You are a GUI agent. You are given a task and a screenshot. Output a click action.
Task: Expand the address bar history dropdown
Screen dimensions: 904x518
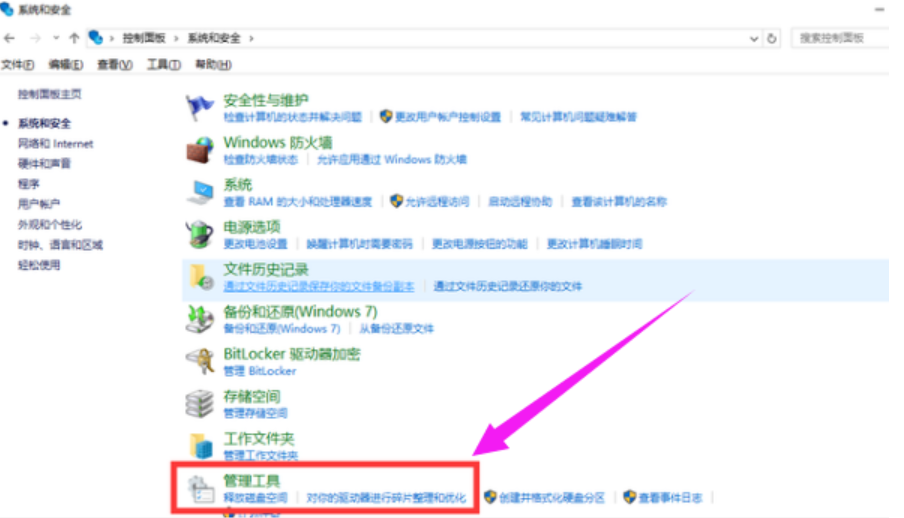click(754, 38)
